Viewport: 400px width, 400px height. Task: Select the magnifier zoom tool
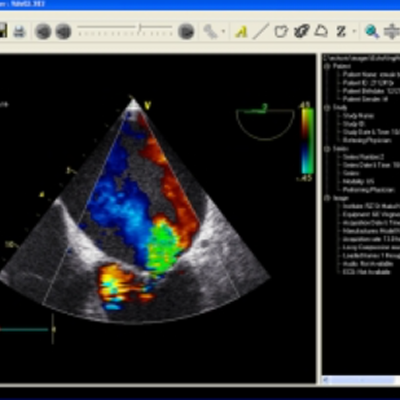coord(372,31)
